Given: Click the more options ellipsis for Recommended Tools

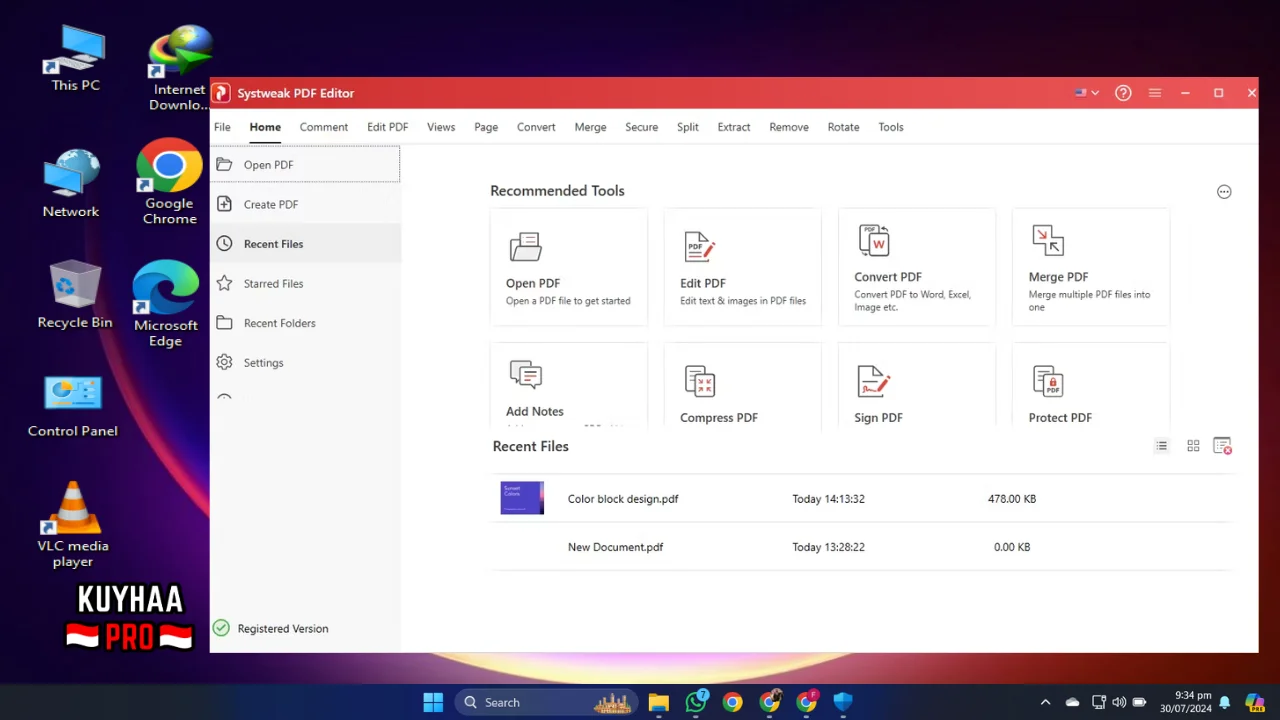Looking at the screenshot, I should (x=1224, y=192).
